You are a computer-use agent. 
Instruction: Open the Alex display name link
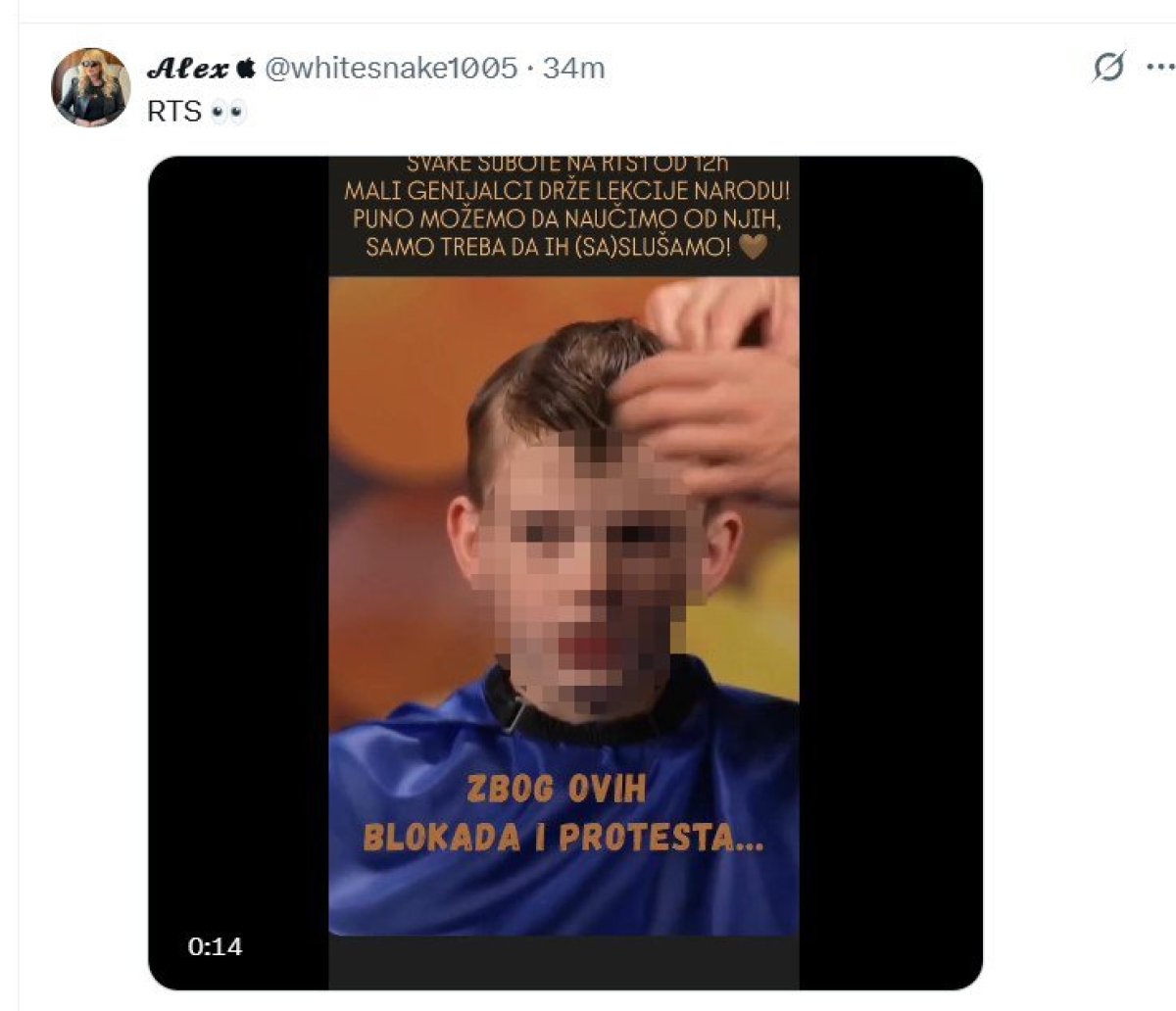coord(187,68)
